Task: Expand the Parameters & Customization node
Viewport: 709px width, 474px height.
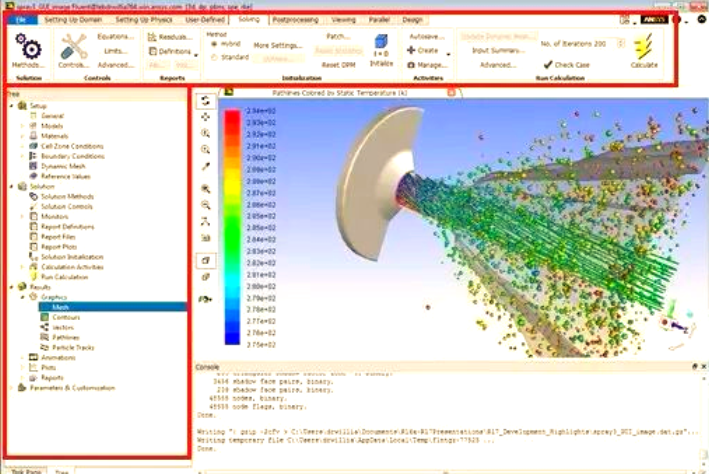Action: pyautogui.click(x=11, y=388)
